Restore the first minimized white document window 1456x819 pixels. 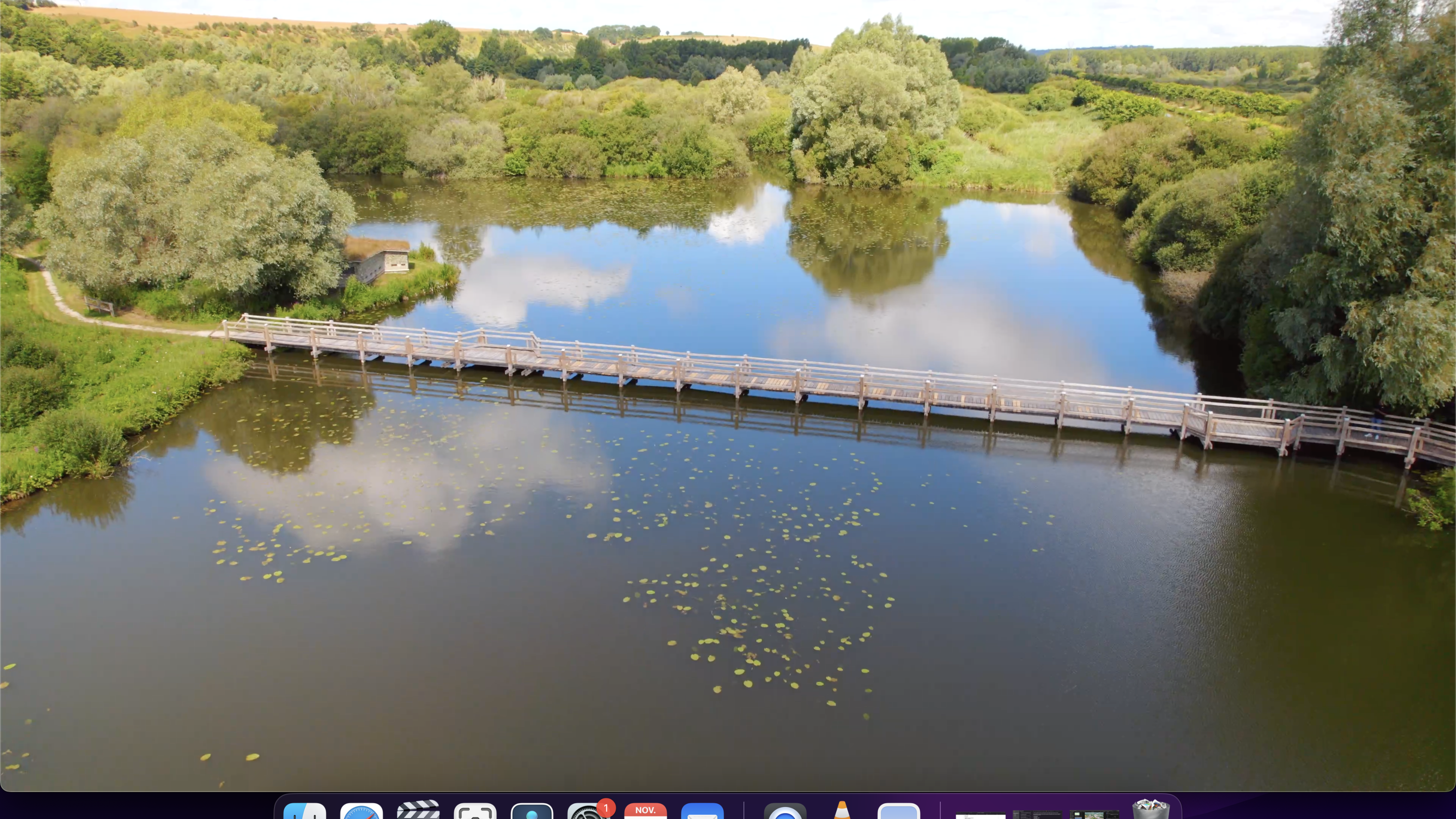click(x=980, y=815)
